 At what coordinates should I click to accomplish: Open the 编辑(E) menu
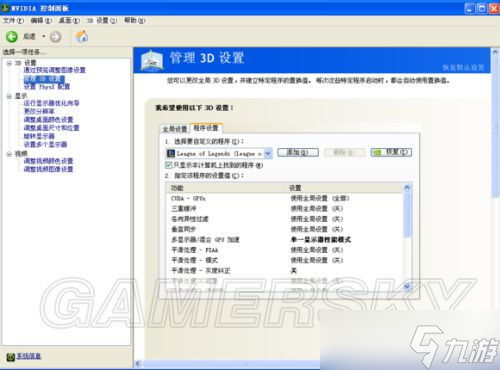(41, 21)
